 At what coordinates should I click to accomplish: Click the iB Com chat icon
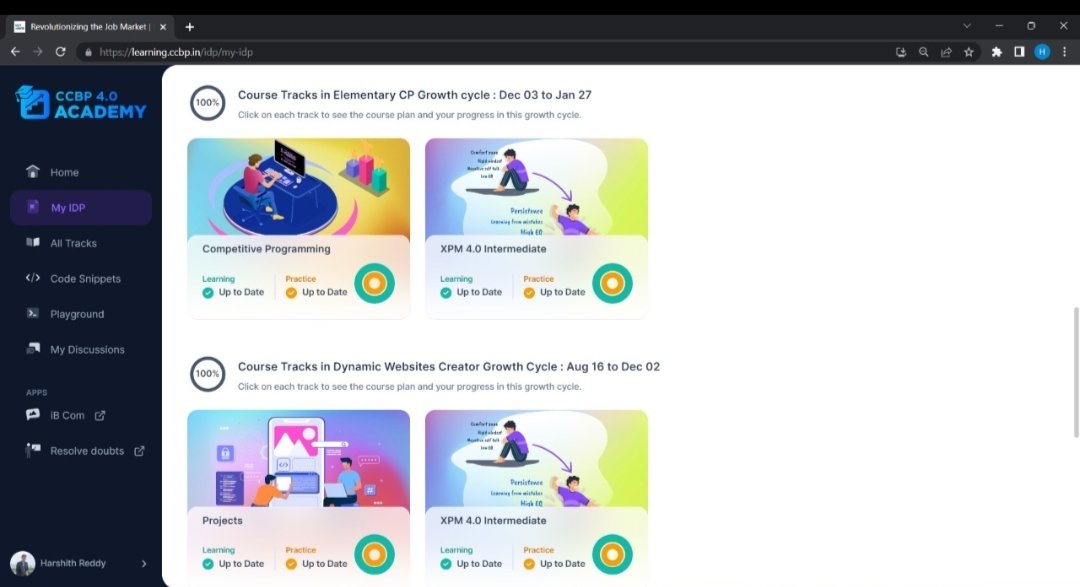pyautogui.click(x=32, y=415)
